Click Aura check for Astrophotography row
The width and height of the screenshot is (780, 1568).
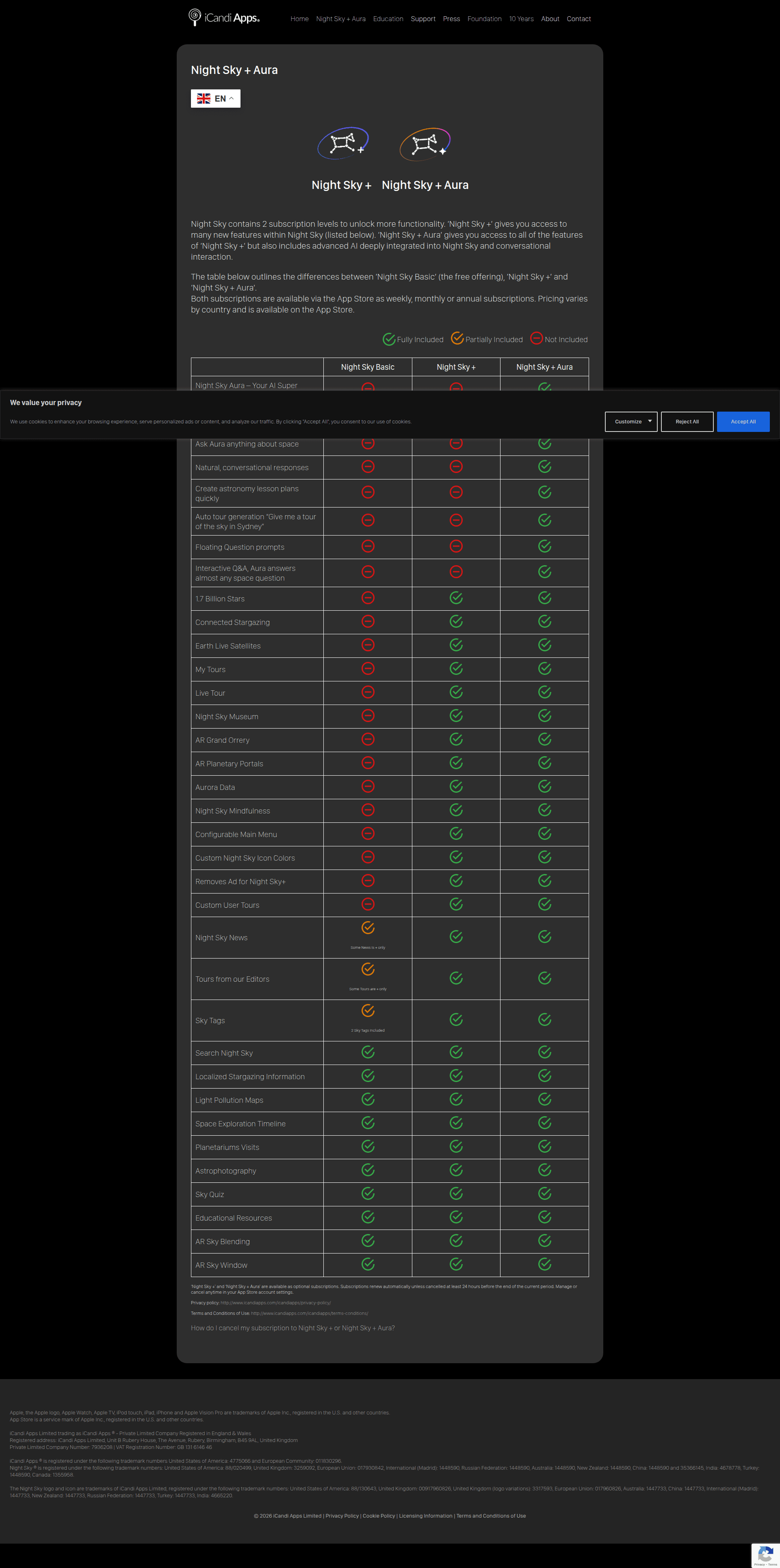click(545, 1170)
